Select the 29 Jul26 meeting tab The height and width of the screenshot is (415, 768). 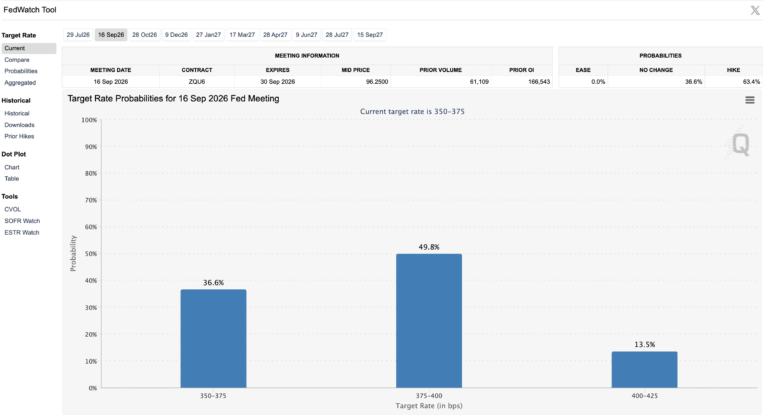(x=78, y=35)
